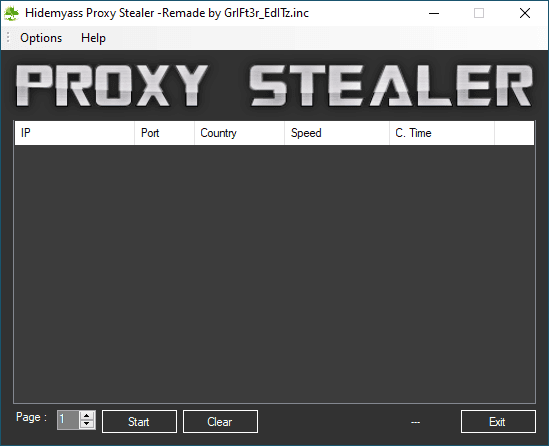Click the Clear button
Viewport: 549px width, 446px height.
click(220, 421)
